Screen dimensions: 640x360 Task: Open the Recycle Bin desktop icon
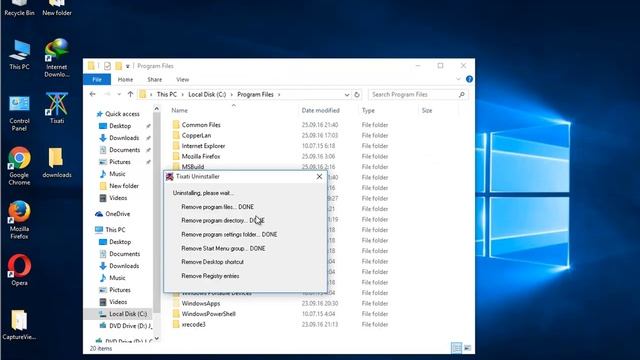(x=19, y=8)
